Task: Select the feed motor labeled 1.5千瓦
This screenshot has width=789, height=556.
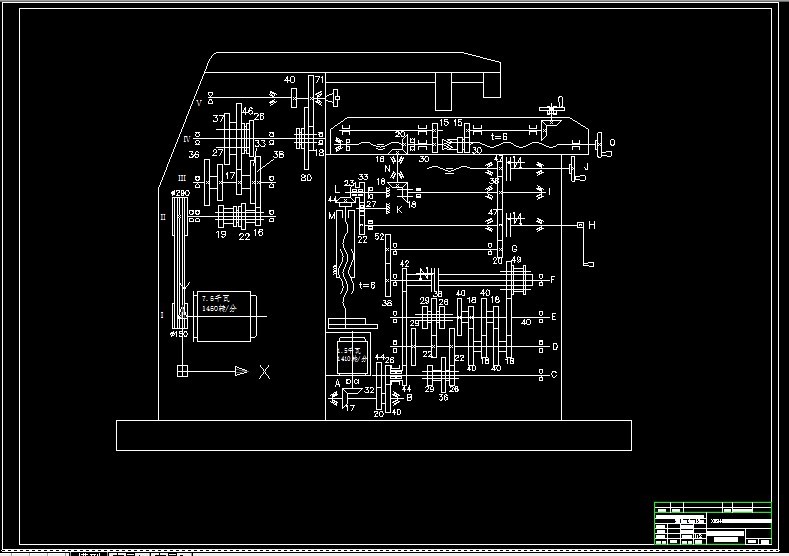Action: coord(352,355)
